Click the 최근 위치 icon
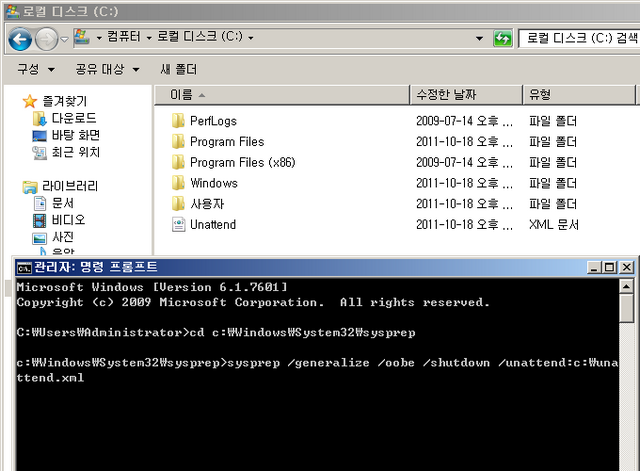Image resolution: width=640 pixels, height=471 pixels. pyautogui.click(x=40, y=153)
